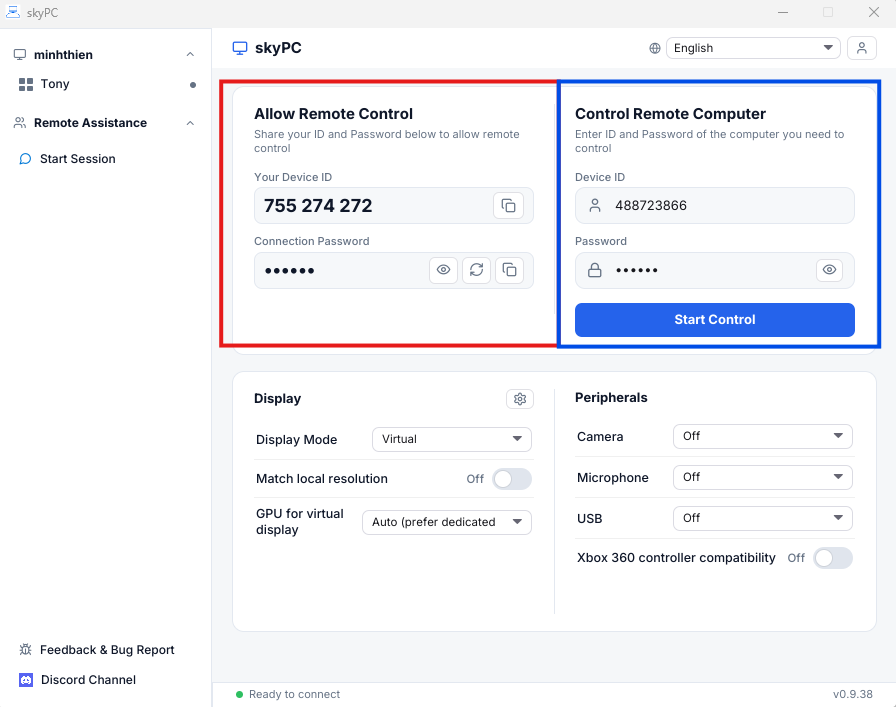Collapse the minhthien section

point(190,55)
